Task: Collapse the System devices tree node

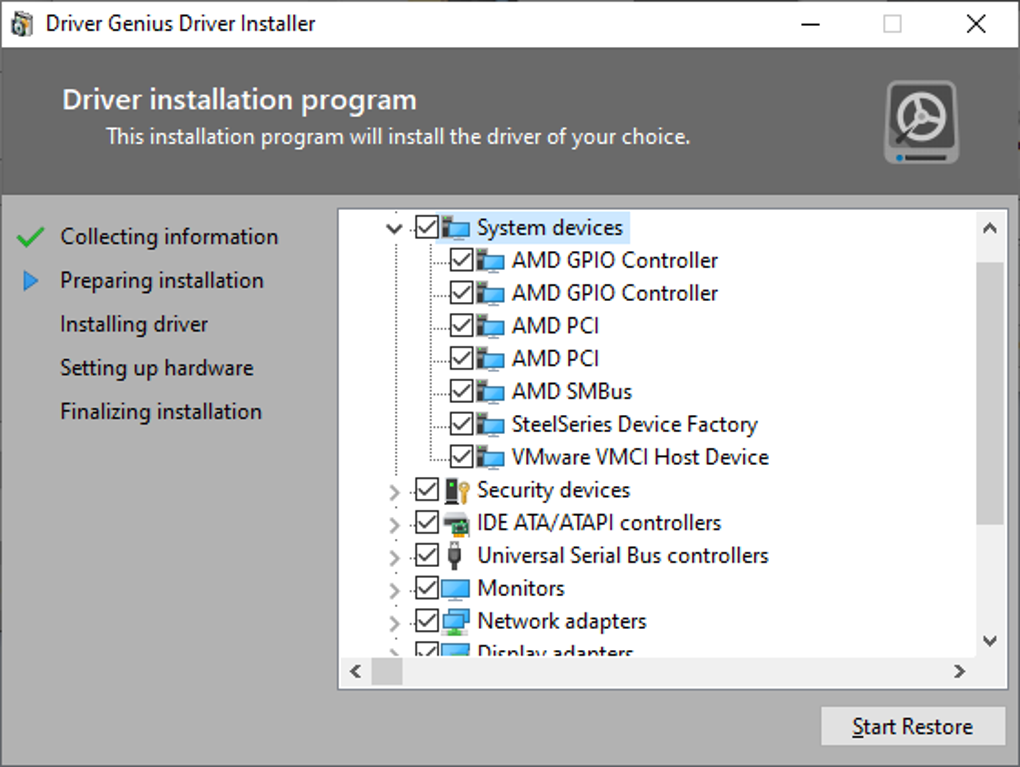Action: pos(395,229)
